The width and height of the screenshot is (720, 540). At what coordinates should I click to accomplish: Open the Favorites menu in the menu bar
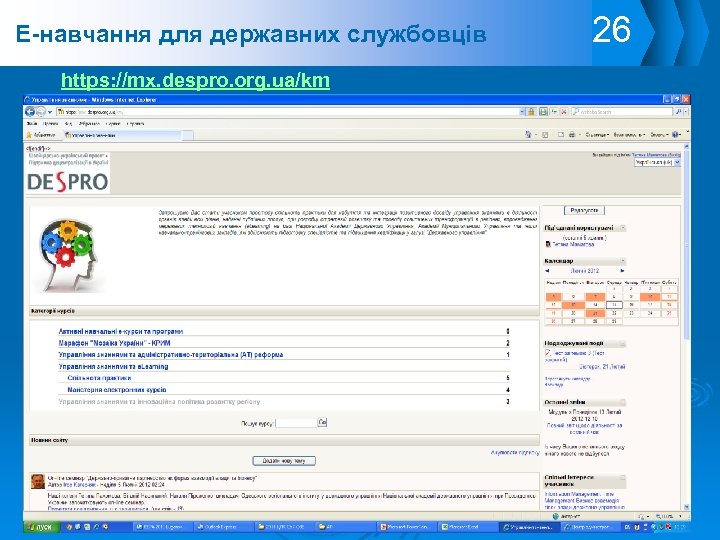tap(89, 124)
